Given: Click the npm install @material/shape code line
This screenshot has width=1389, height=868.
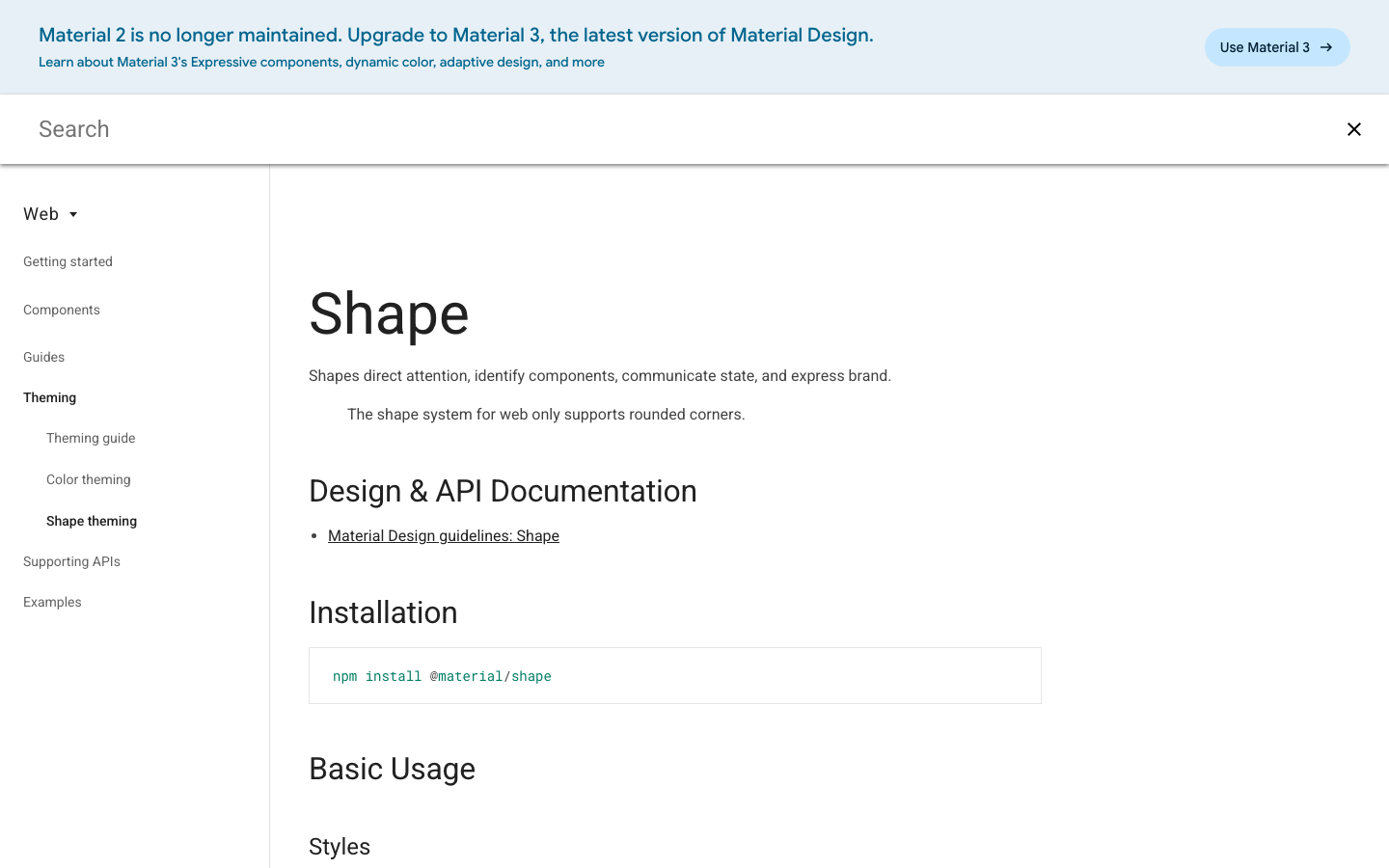Looking at the screenshot, I should pos(442,676).
